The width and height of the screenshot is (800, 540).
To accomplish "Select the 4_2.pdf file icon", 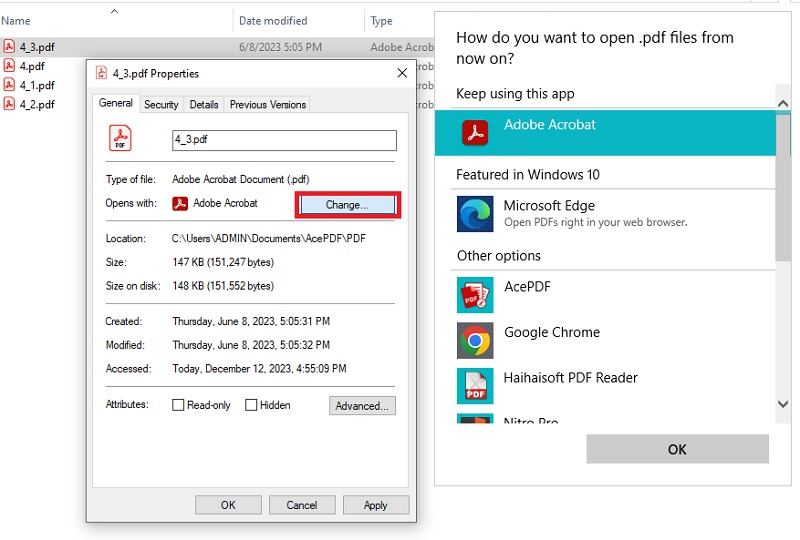I will (9, 104).
